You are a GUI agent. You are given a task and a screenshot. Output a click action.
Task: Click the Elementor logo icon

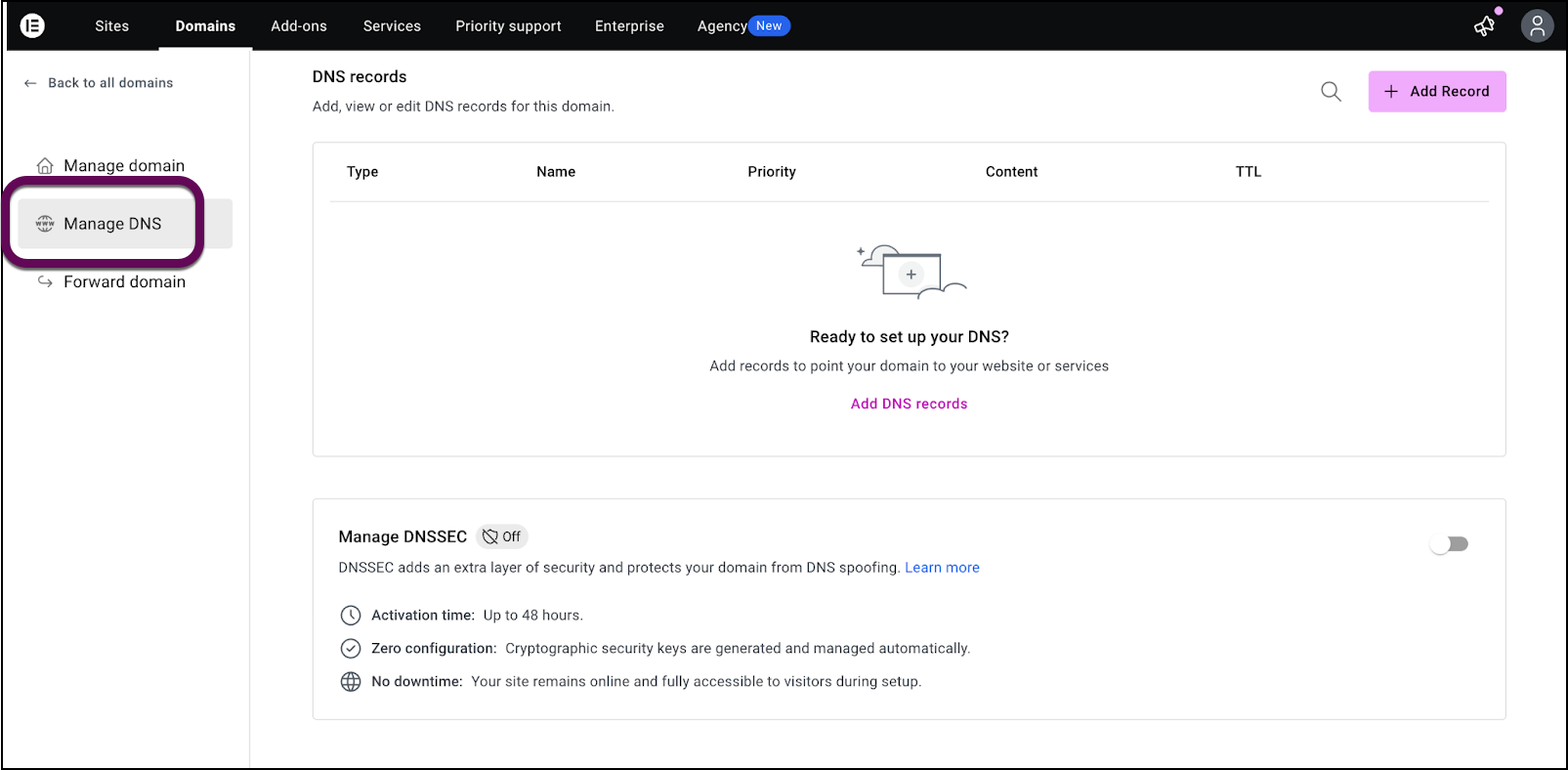(x=32, y=25)
